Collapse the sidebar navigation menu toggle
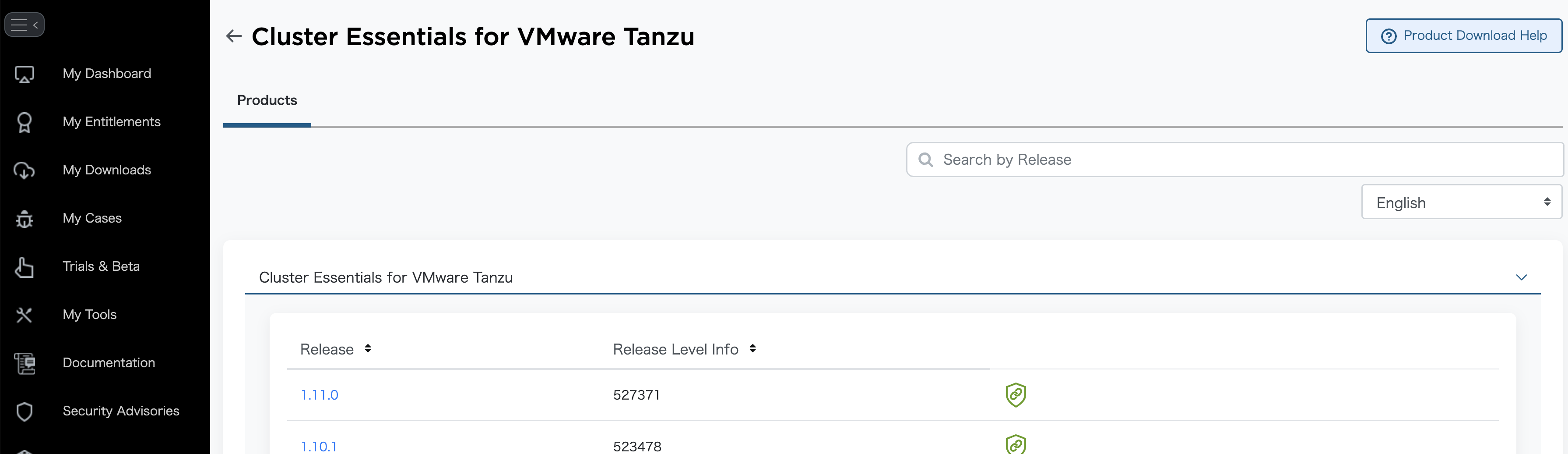The width and height of the screenshot is (1568, 454). tap(25, 25)
